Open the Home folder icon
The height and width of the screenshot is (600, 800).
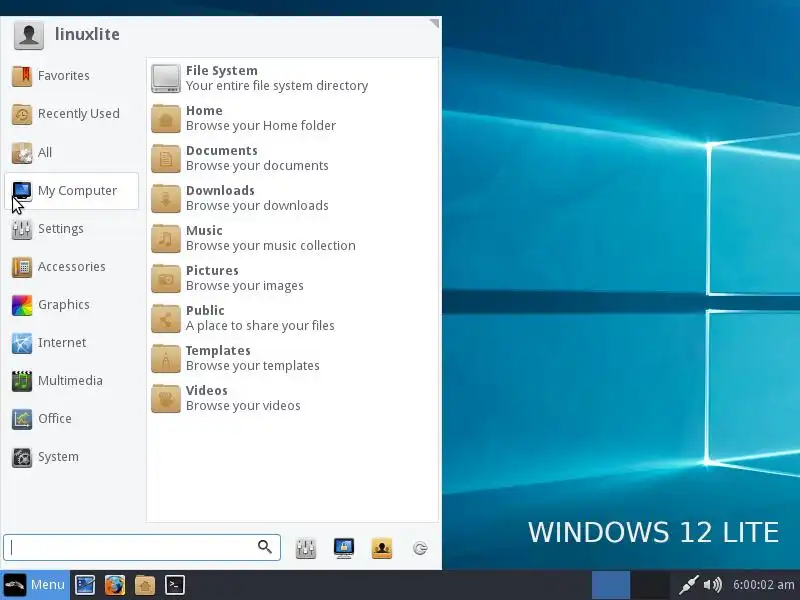pyautogui.click(x=166, y=118)
